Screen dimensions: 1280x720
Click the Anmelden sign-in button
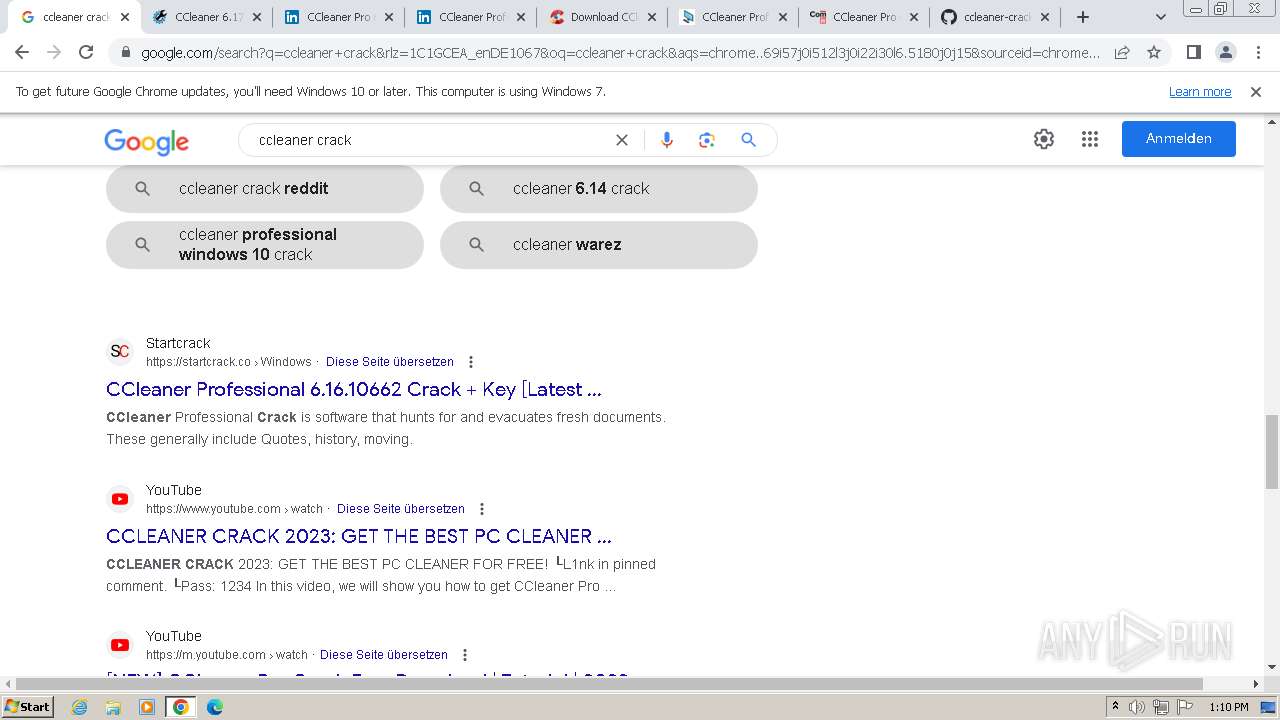click(1179, 139)
